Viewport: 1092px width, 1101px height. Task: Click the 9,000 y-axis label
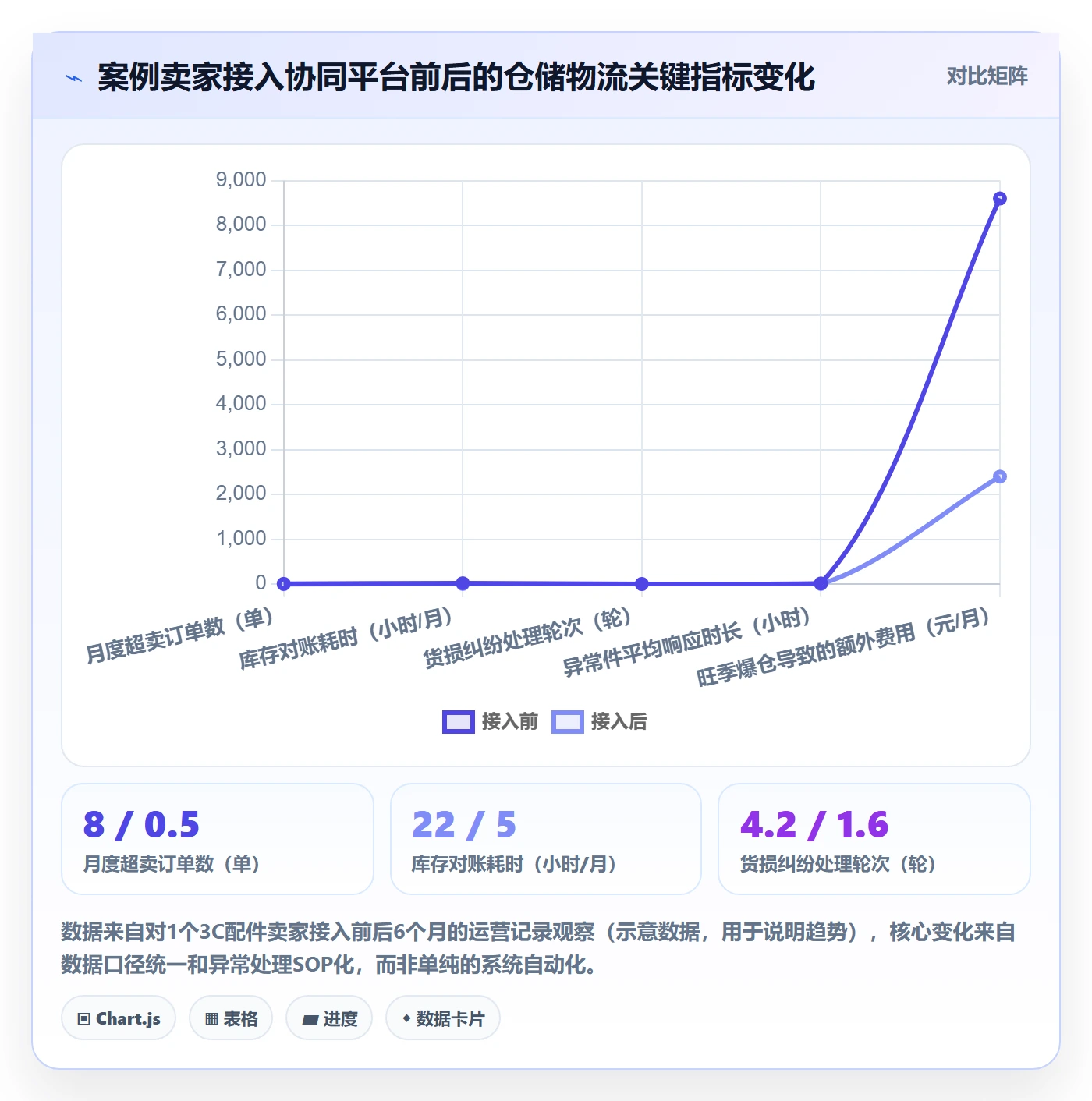241,180
